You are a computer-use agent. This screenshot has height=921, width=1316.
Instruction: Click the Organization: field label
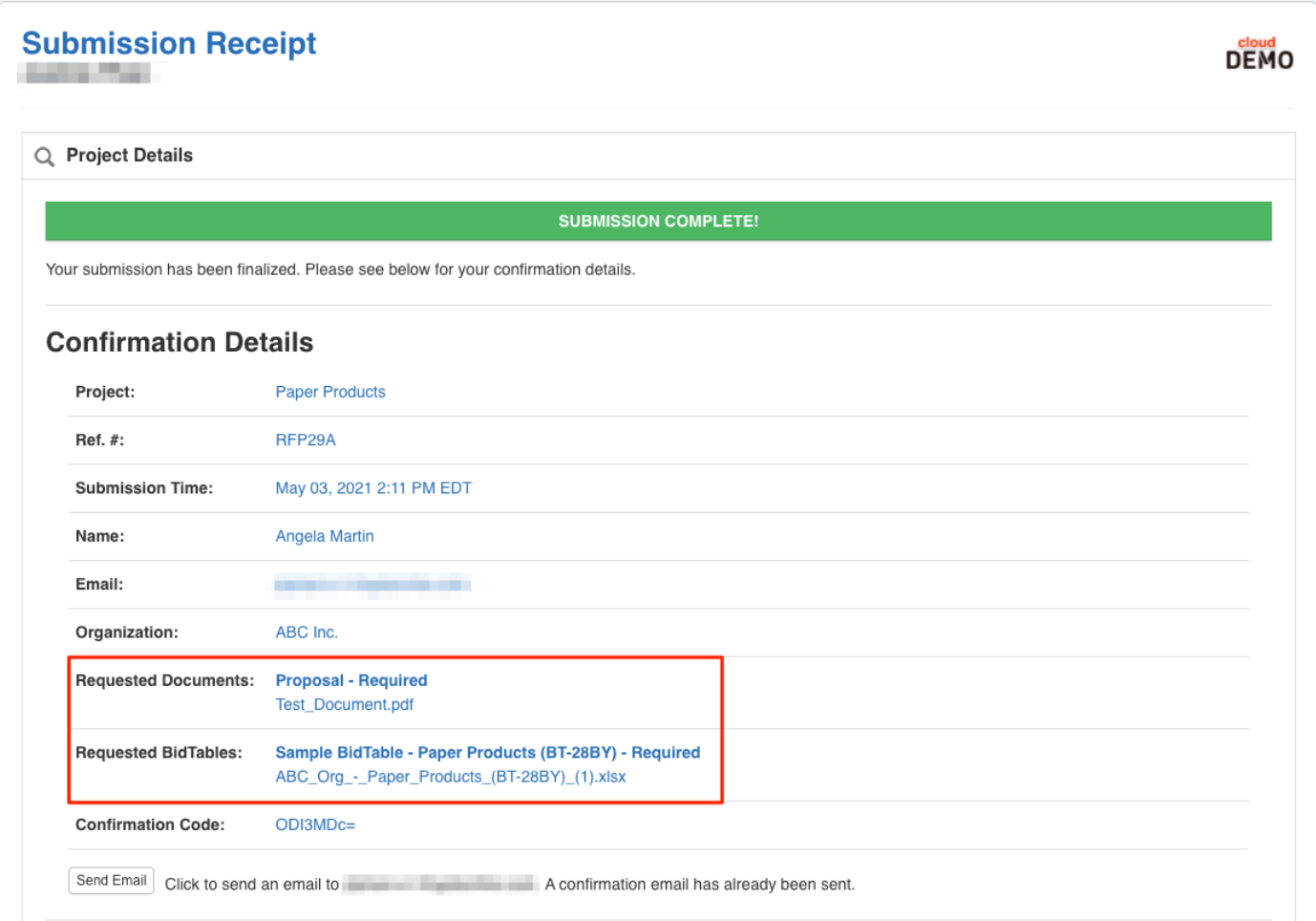pos(127,632)
